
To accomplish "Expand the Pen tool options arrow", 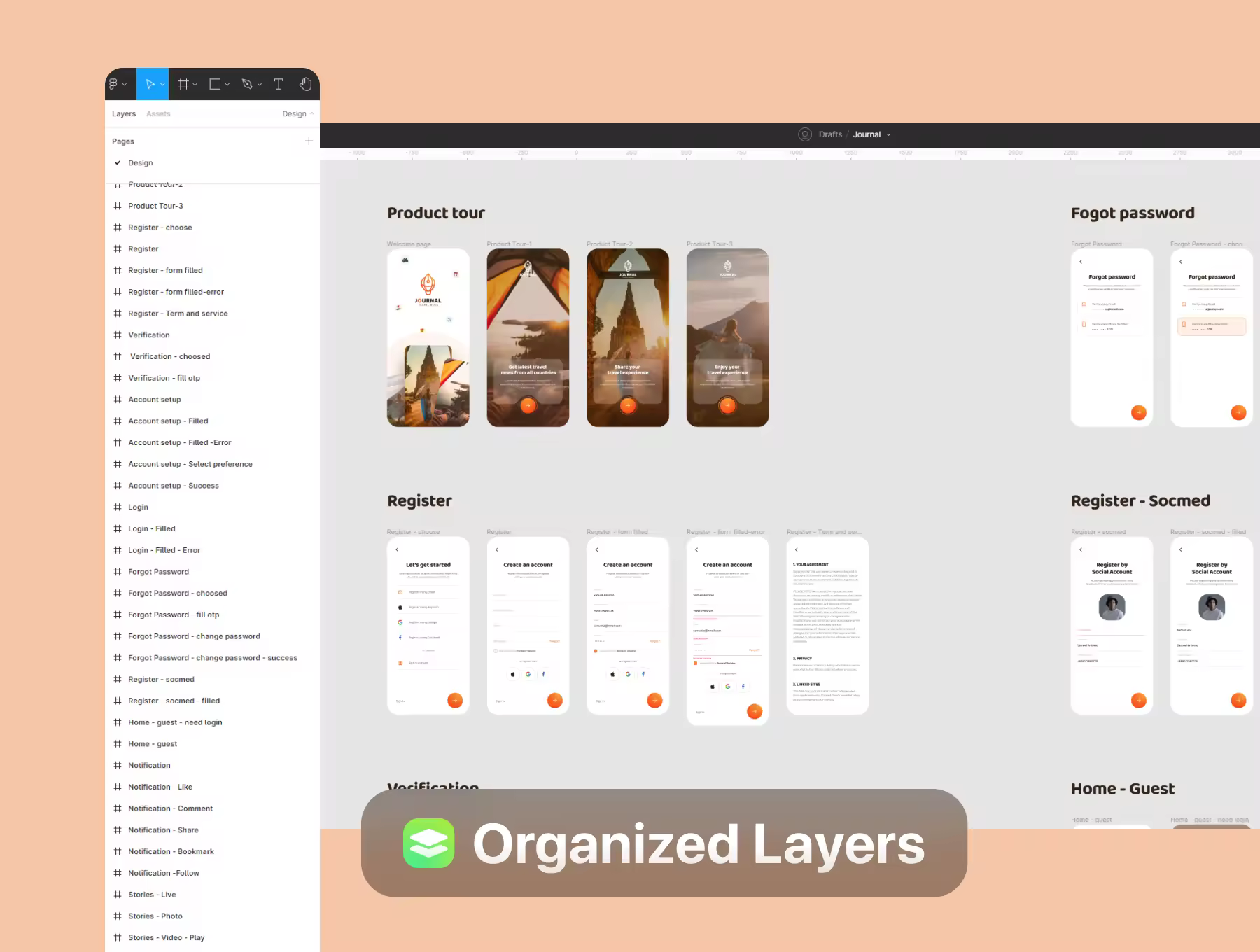I will point(259,85).
